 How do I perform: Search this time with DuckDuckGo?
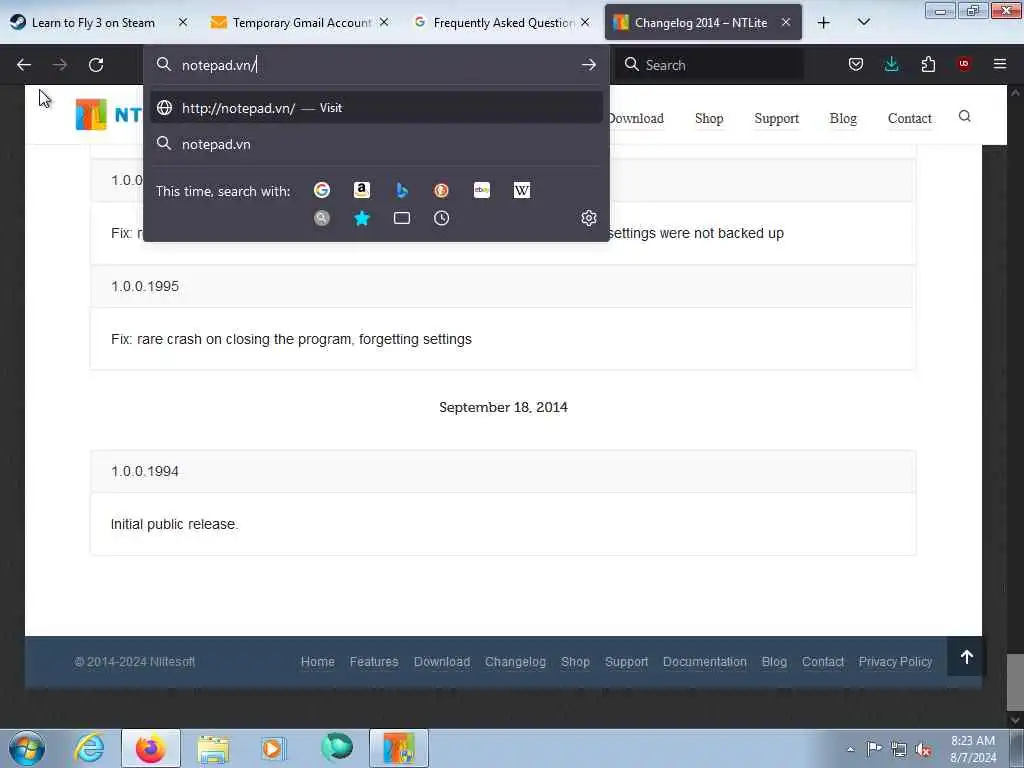(441, 190)
